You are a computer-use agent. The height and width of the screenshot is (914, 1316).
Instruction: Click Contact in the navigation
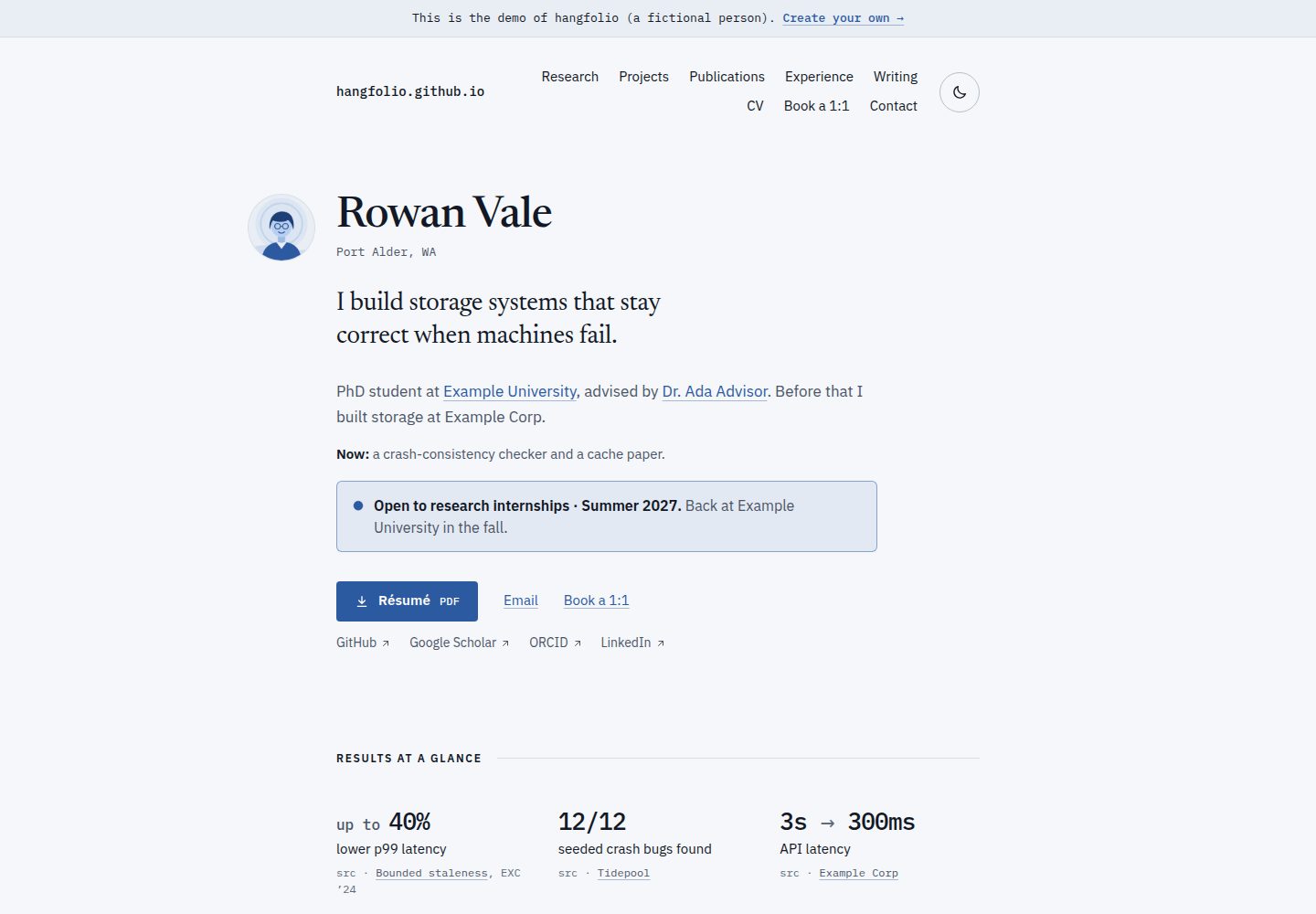pyautogui.click(x=893, y=106)
